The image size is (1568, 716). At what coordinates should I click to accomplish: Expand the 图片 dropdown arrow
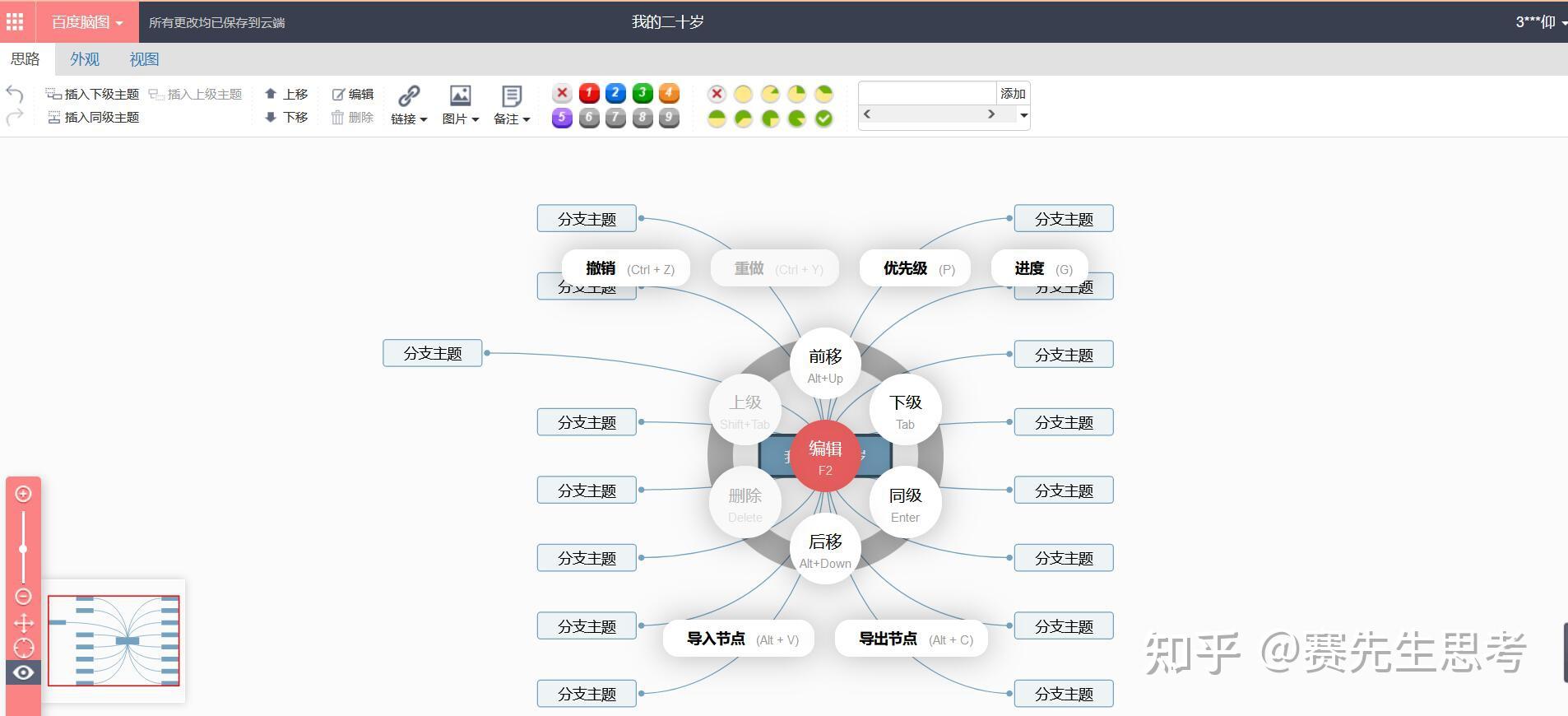476,119
